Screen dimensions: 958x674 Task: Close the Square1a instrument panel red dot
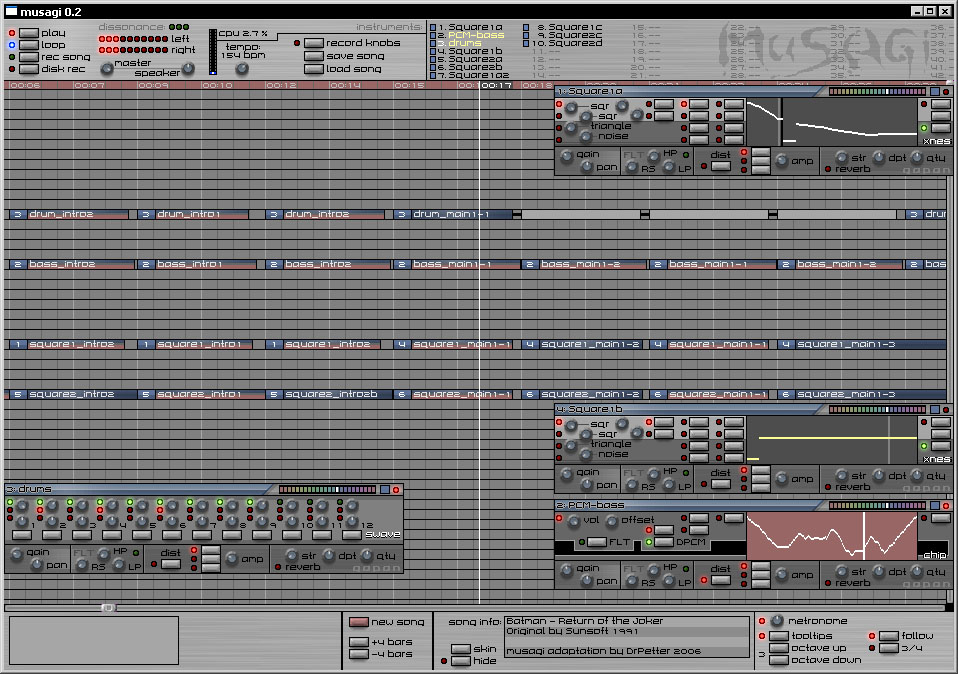pos(946,92)
